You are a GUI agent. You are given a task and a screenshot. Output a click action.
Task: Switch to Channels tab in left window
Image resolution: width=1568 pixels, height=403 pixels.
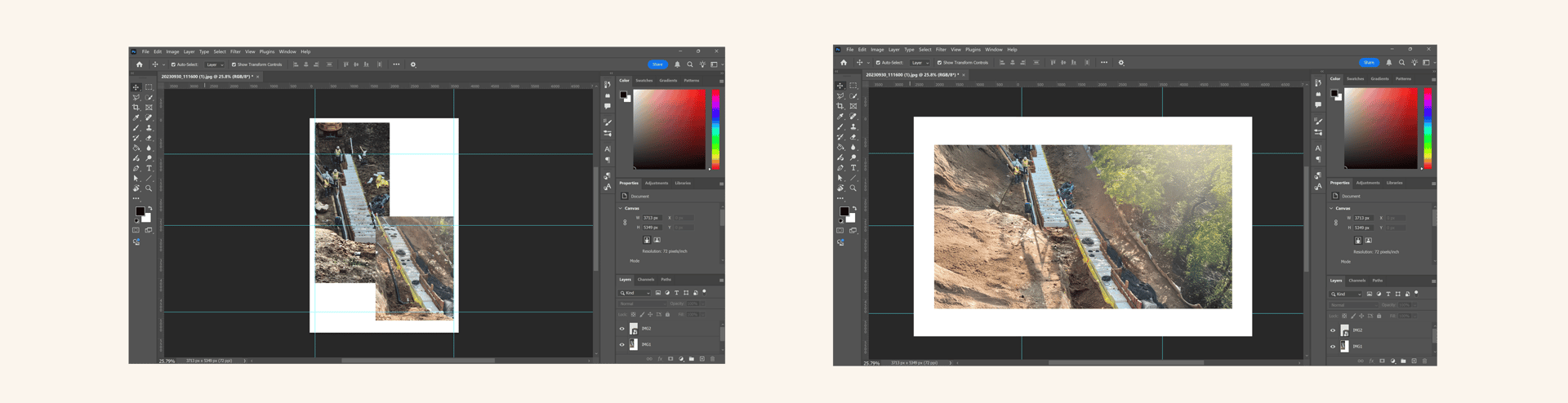pos(646,279)
